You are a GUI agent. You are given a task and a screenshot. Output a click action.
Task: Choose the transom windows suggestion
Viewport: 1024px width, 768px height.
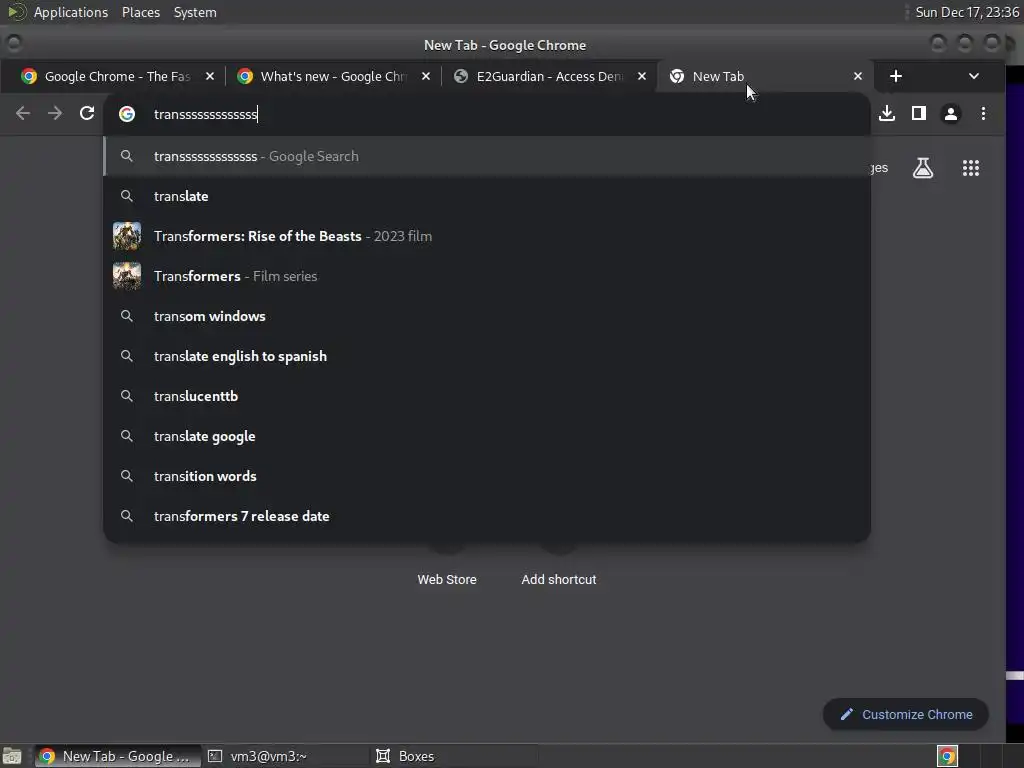point(487,316)
